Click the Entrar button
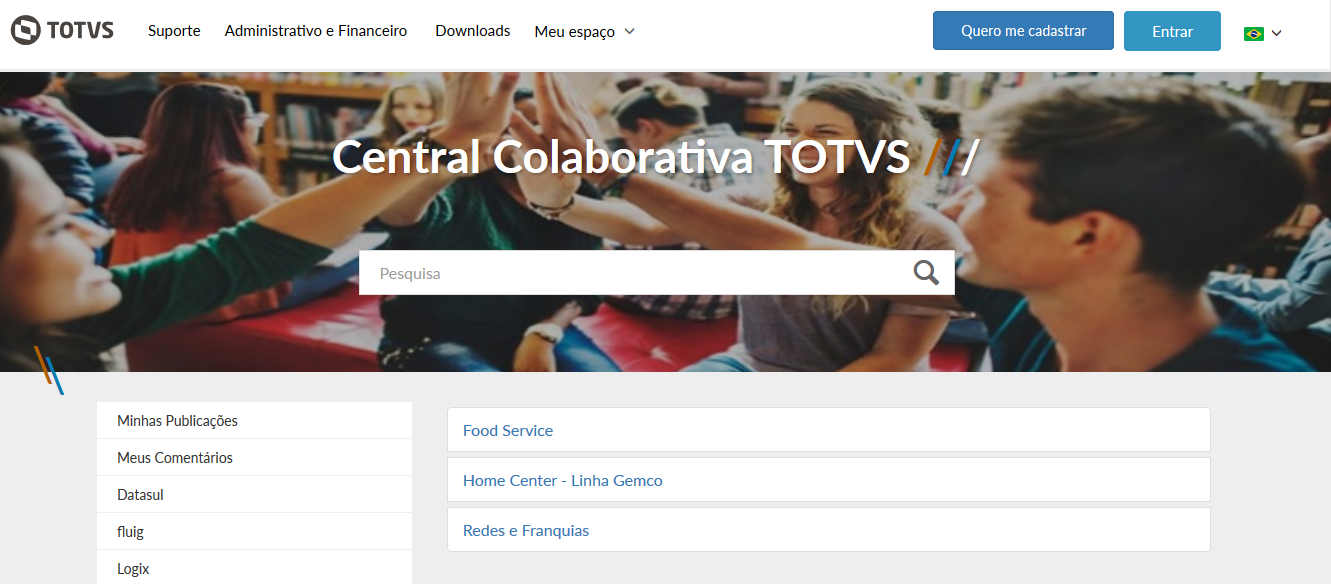 pos(1172,31)
